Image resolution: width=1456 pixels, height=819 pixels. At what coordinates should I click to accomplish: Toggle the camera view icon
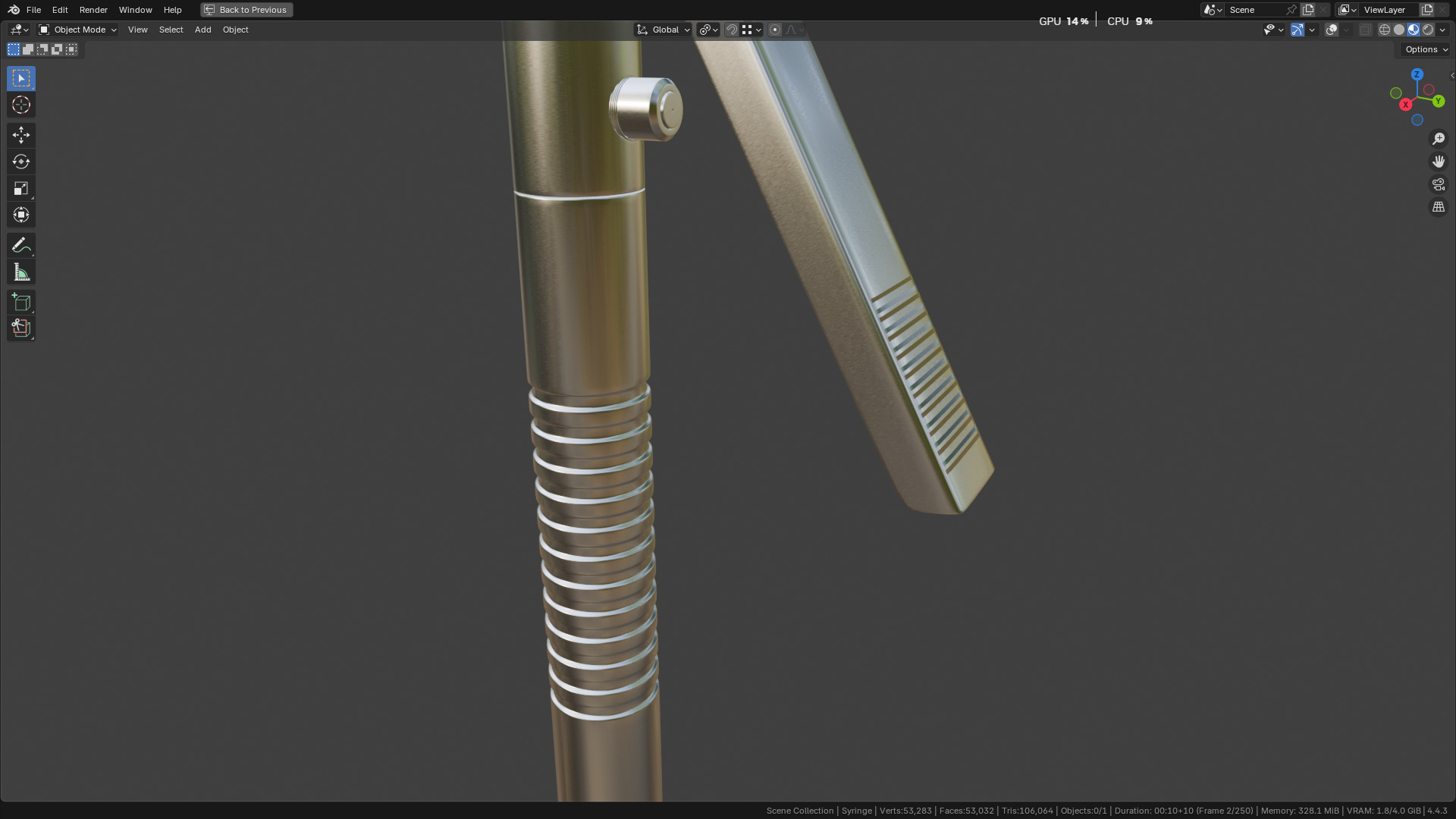pos(1438,184)
